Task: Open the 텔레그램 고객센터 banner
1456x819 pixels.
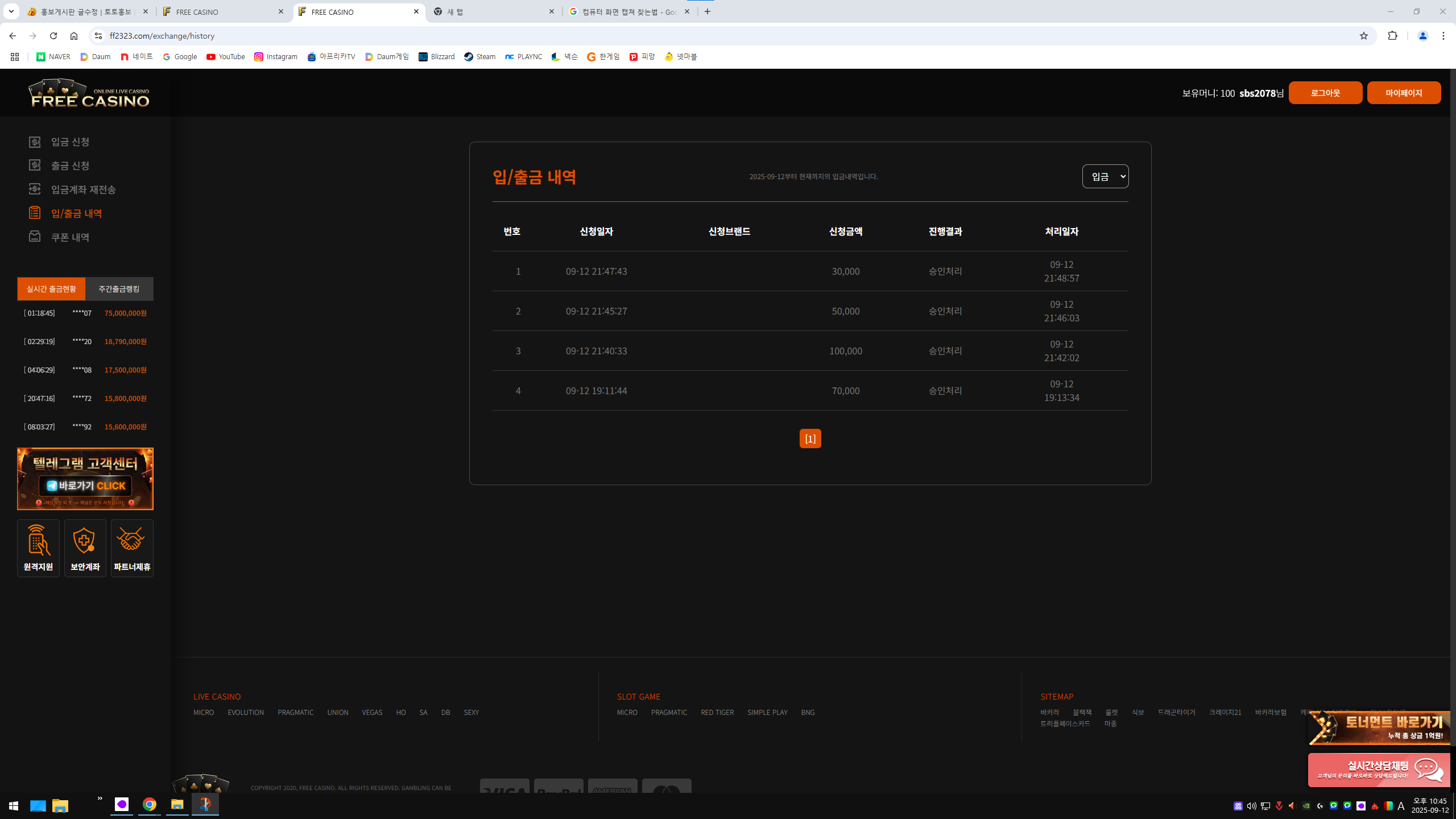Action: (85, 479)
